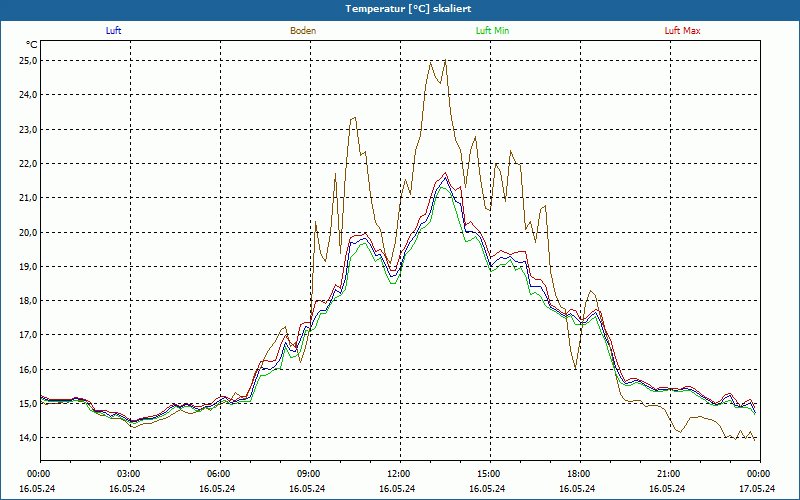Click the '03:00' time axis label
The height and width of the screenshot is (500, 800).
click(130, 474)
